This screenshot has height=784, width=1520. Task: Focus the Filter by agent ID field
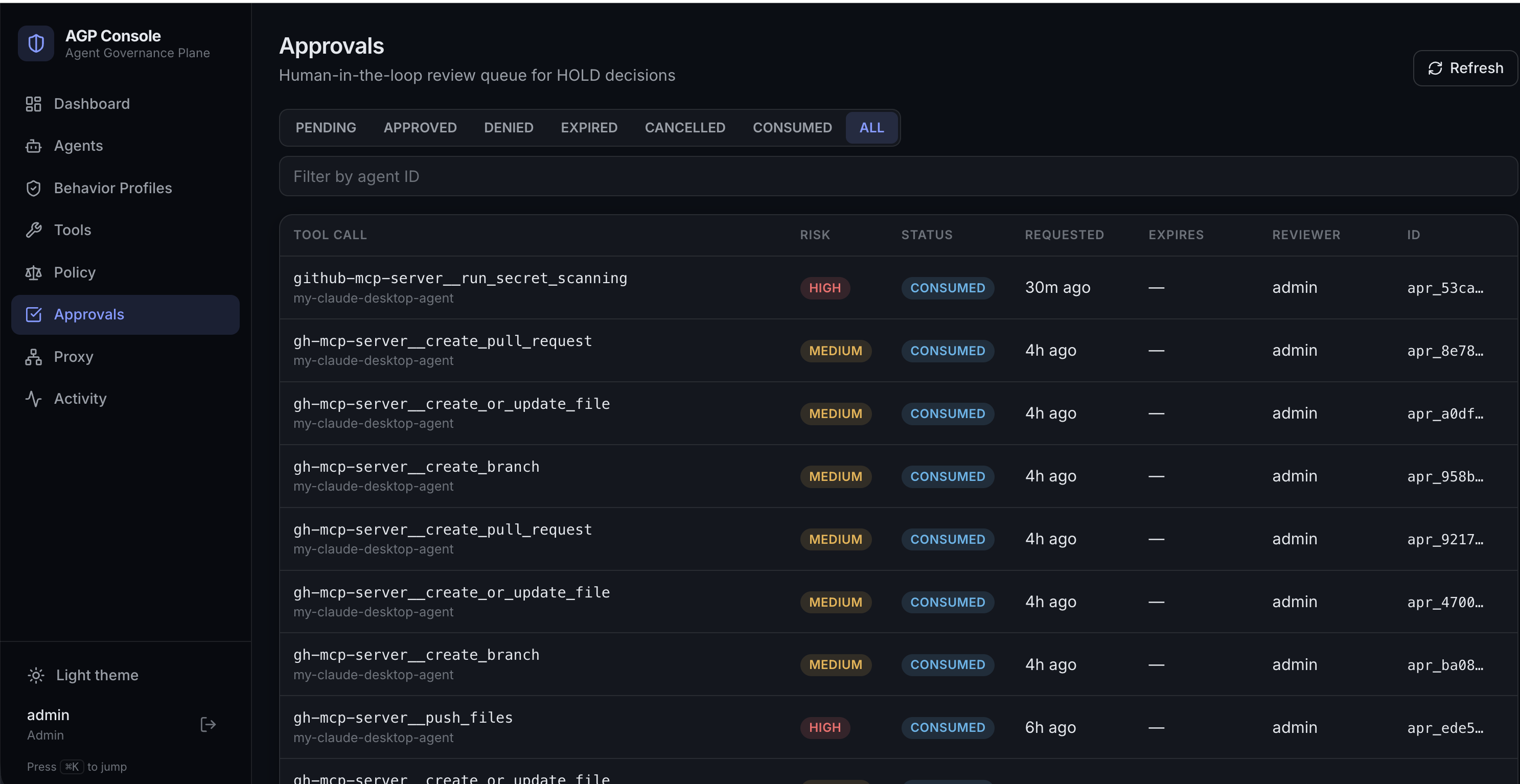coord(897,176)
